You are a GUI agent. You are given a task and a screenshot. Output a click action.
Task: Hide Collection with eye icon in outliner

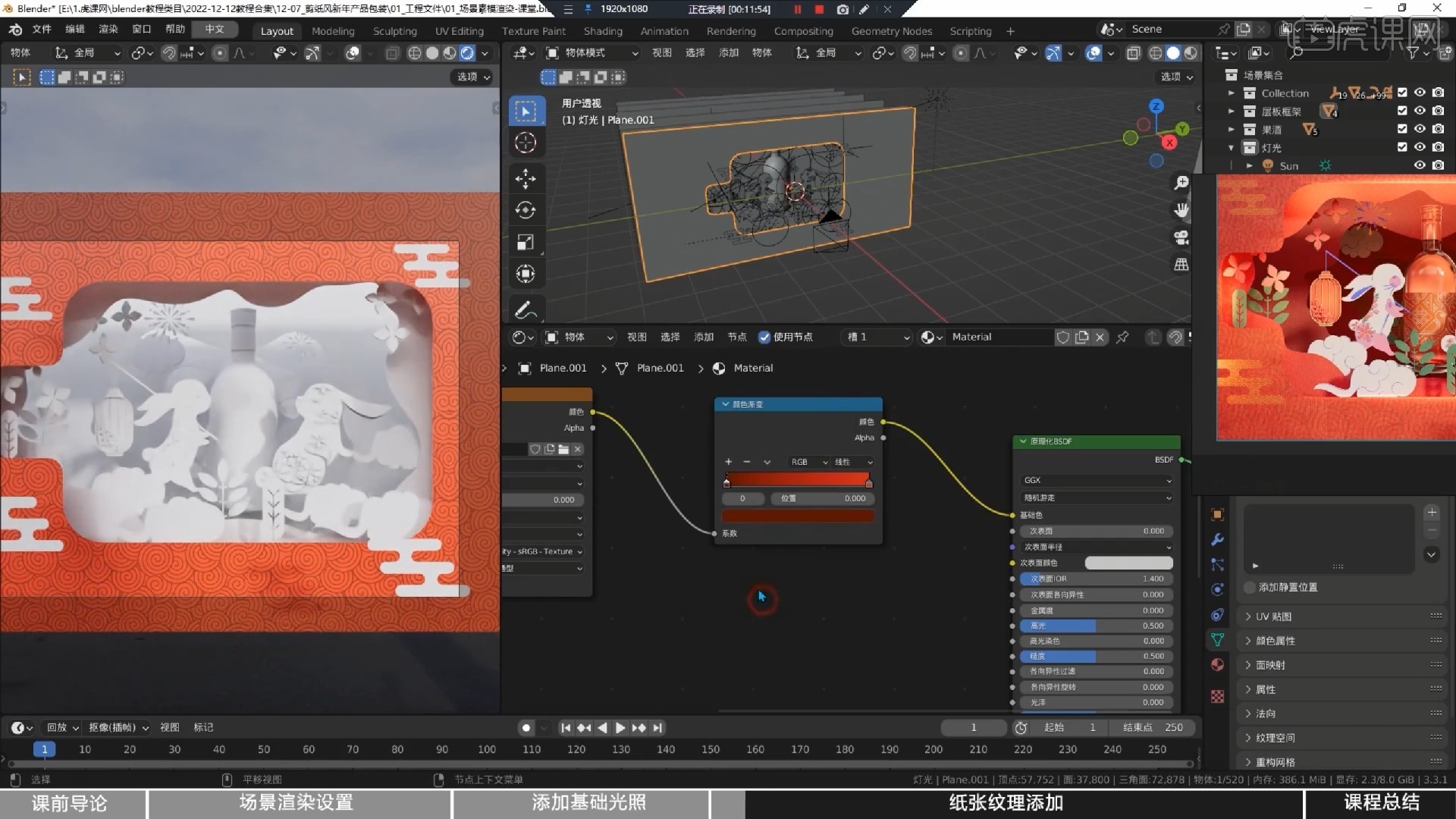(x=1420, y=93)
